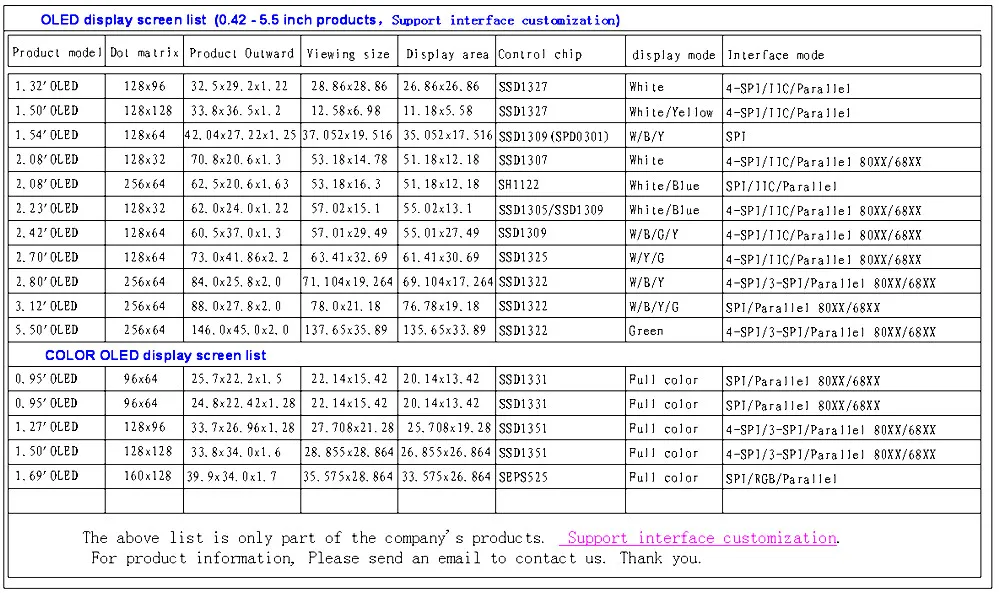Select the Display area column header

pos(446,53)
